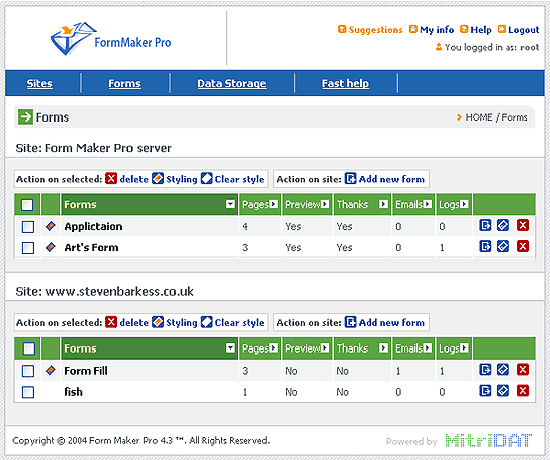550x460 pixels.
Task: Open the Data Storage menu tab
Action: click(x=232, y=83)
